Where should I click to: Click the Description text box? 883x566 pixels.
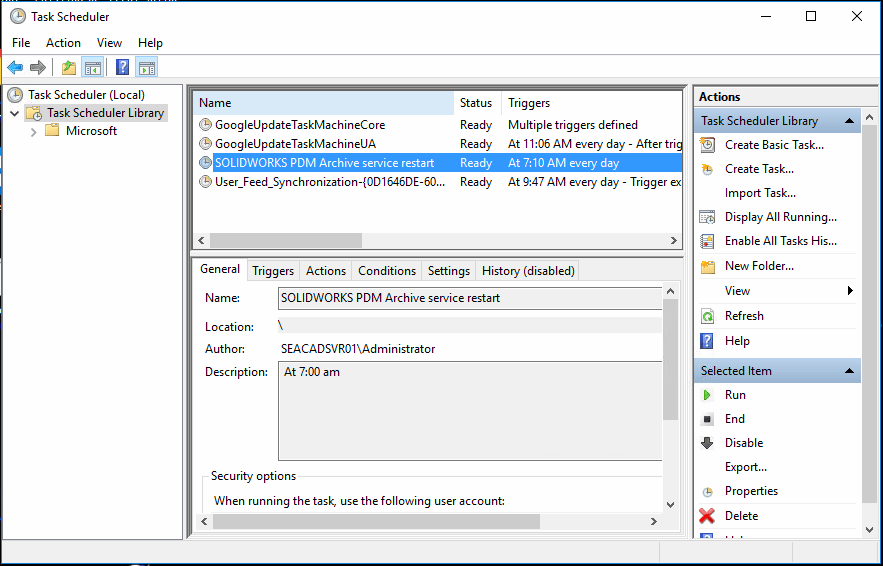[x=470, y=411]
